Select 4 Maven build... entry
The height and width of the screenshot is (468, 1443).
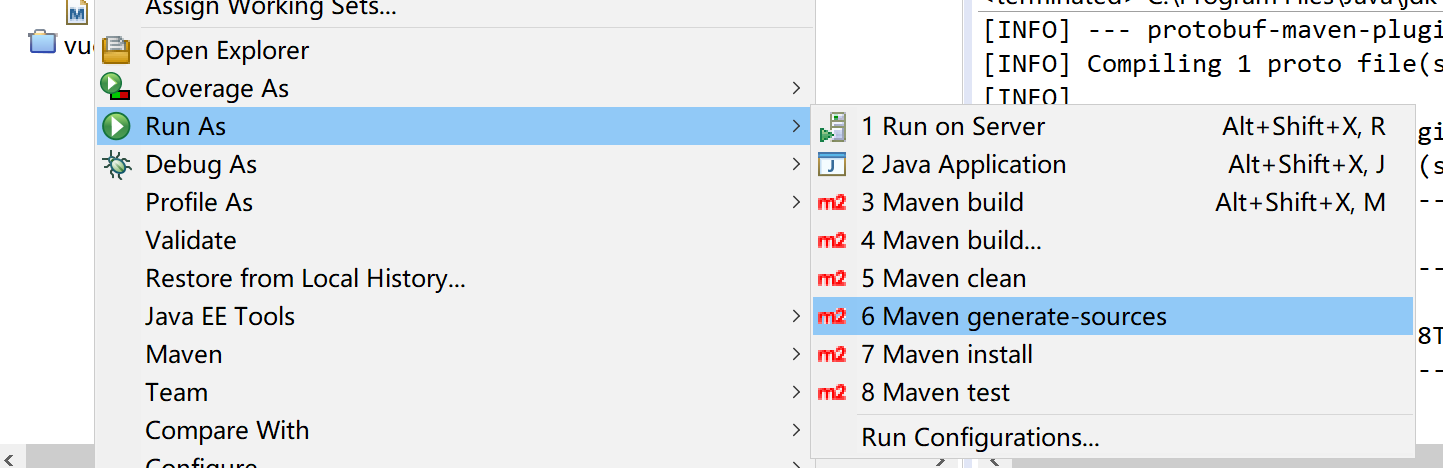coord(951,241)
